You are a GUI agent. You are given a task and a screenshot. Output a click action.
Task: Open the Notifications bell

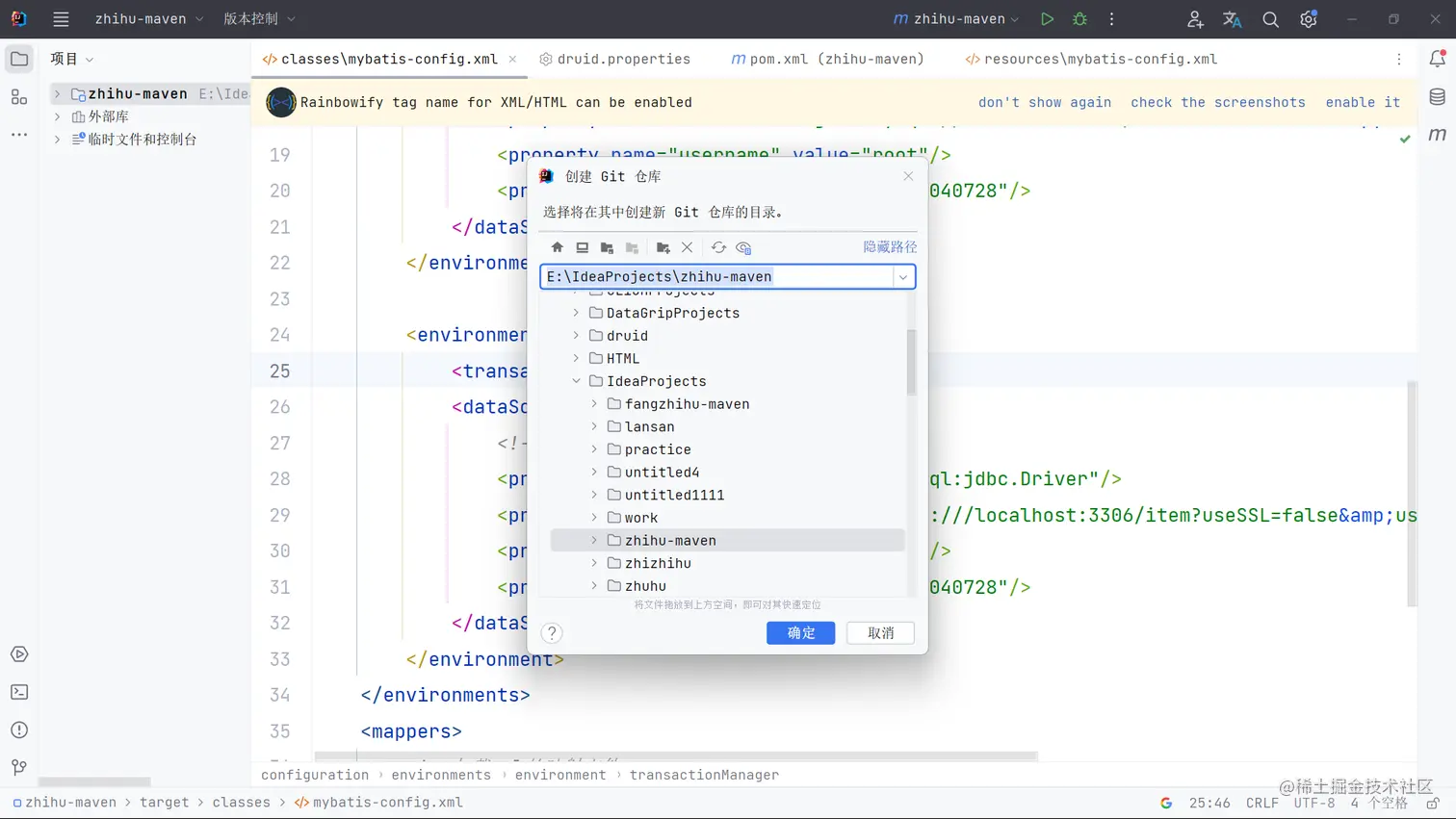coord(1437,60)
